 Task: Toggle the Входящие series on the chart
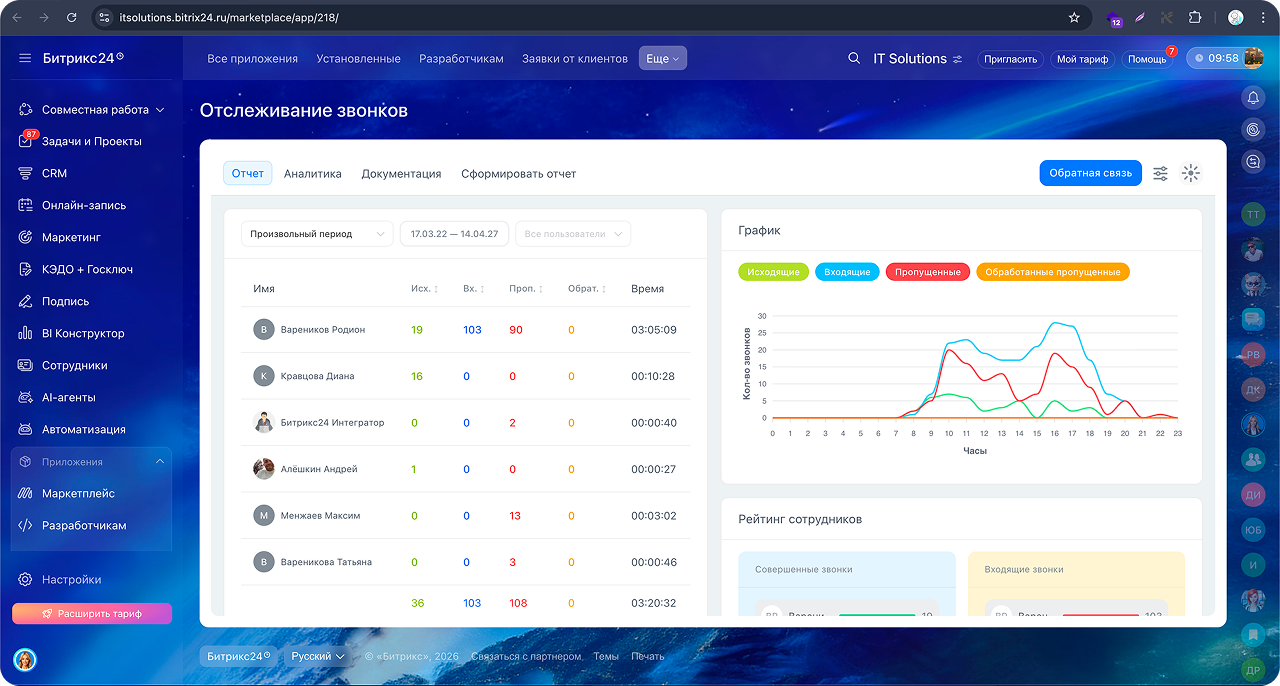(847, 272)
